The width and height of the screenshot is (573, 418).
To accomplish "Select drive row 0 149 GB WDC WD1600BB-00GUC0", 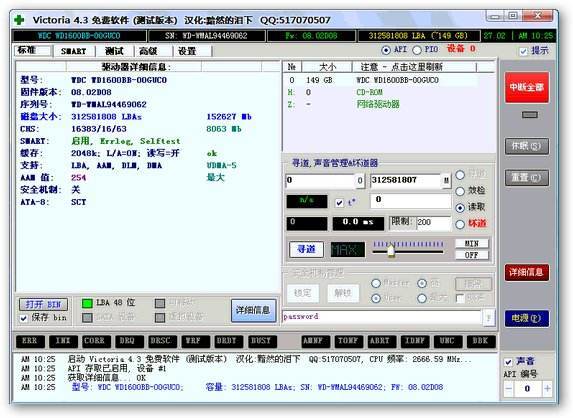I will click(x=380, y=80).
